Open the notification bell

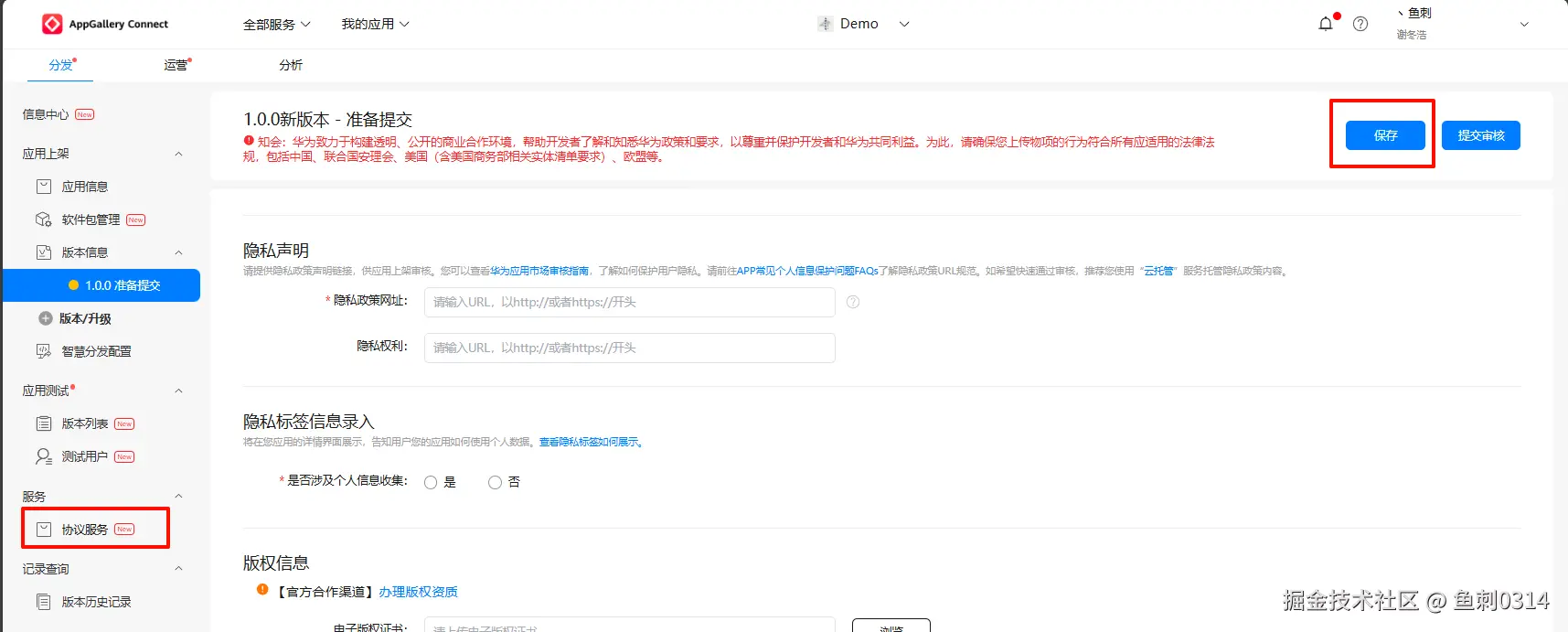[1326, 24]
